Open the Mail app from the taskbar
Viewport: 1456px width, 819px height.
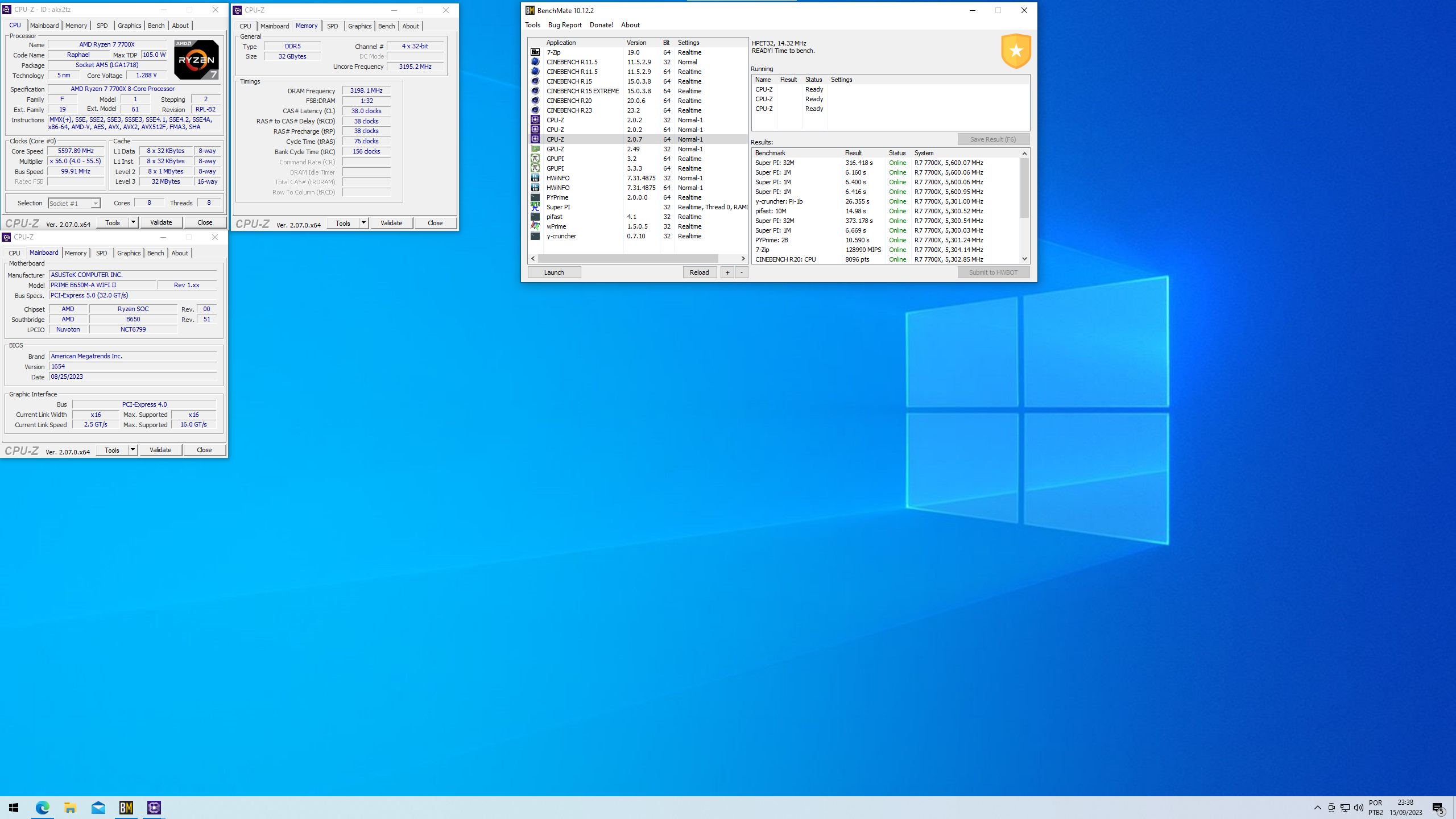98,808
